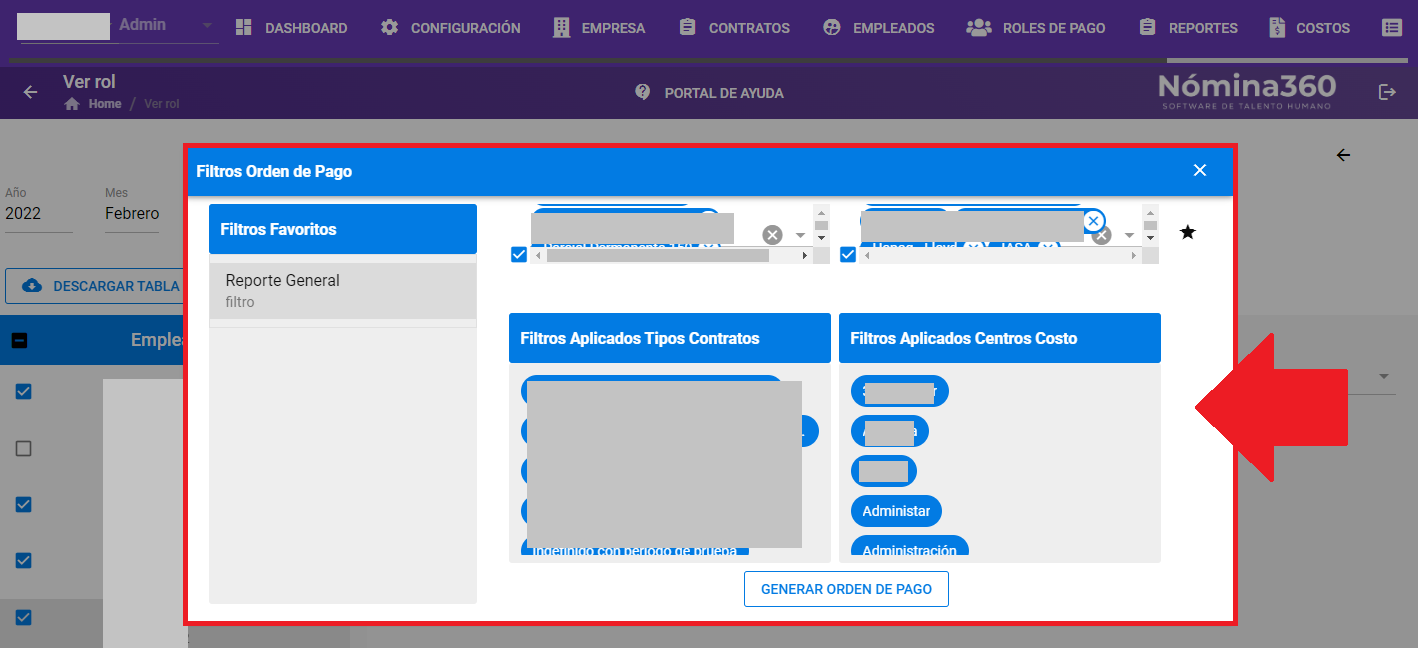Click the Año field showing 2022
Image resolution: width=1418 pixels, height=648 pixels.
tap(39, 213)
